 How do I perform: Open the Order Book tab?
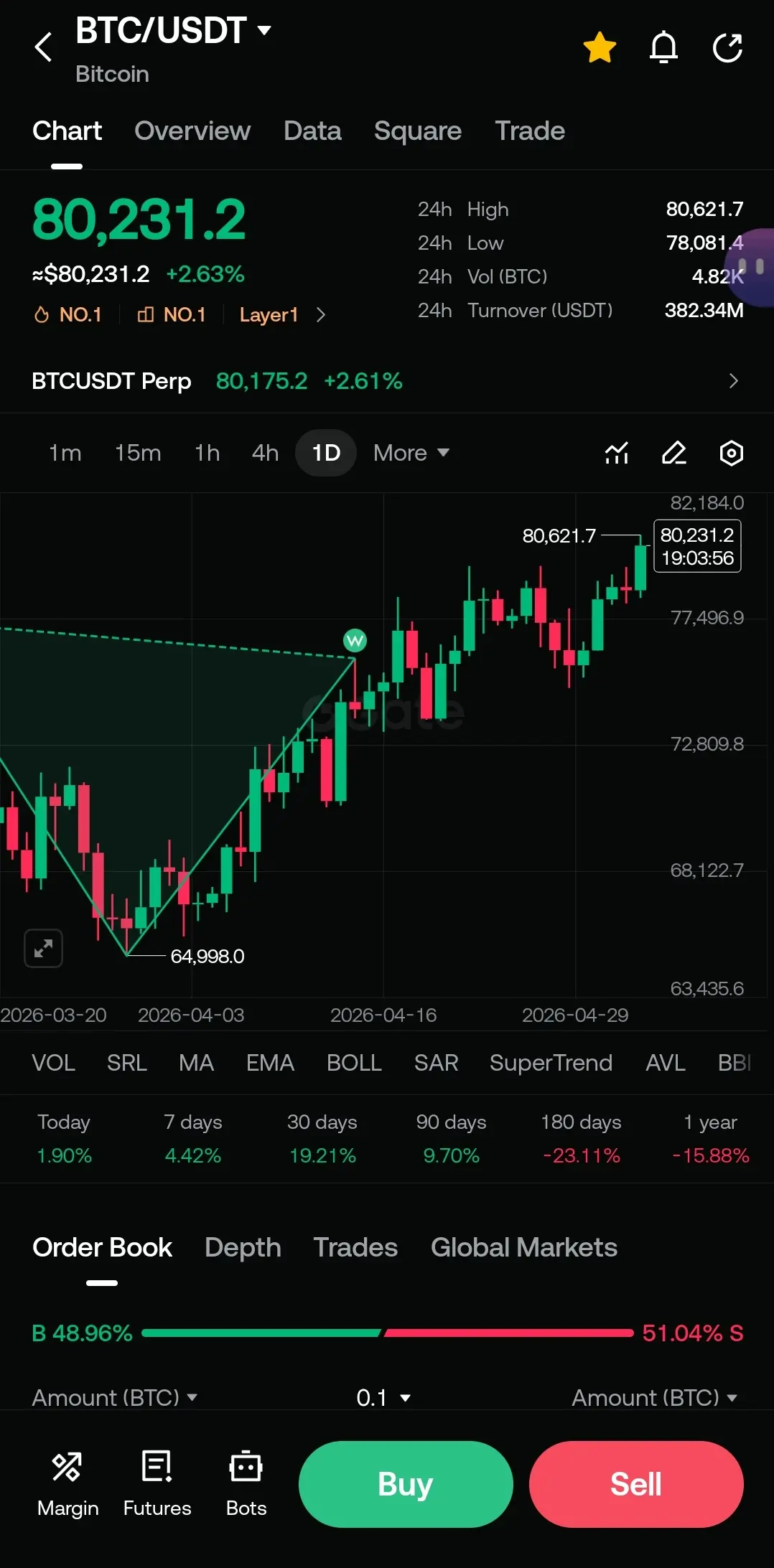(x=102, y=1248)
